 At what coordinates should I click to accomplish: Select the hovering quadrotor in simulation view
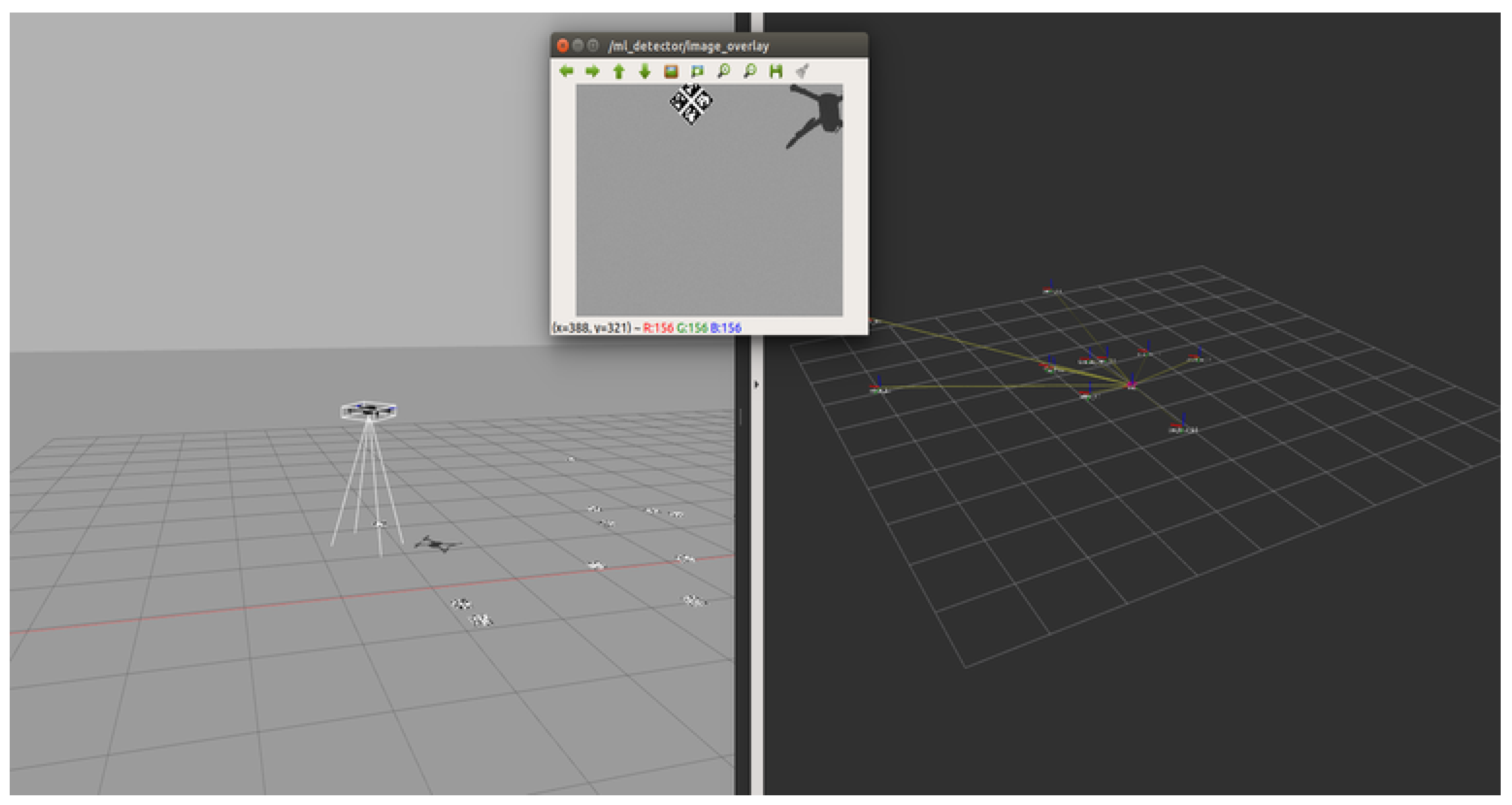pos(369,410)
